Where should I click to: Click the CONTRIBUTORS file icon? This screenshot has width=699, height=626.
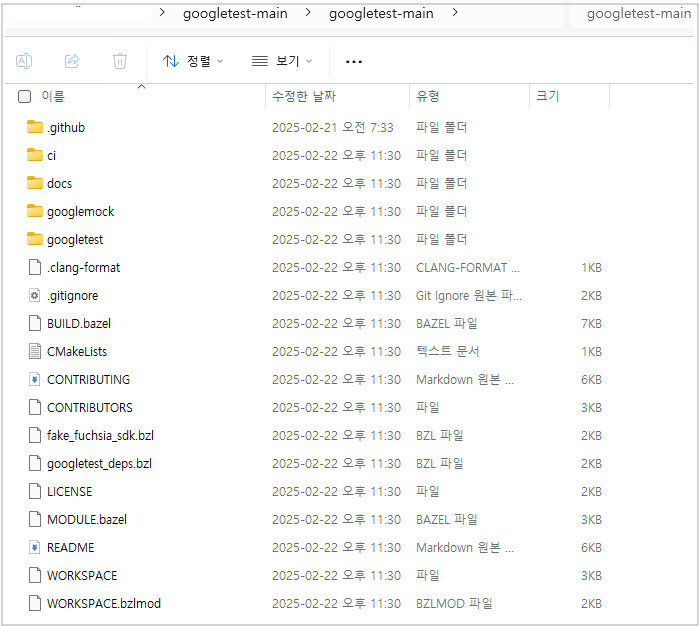[35, 407]
